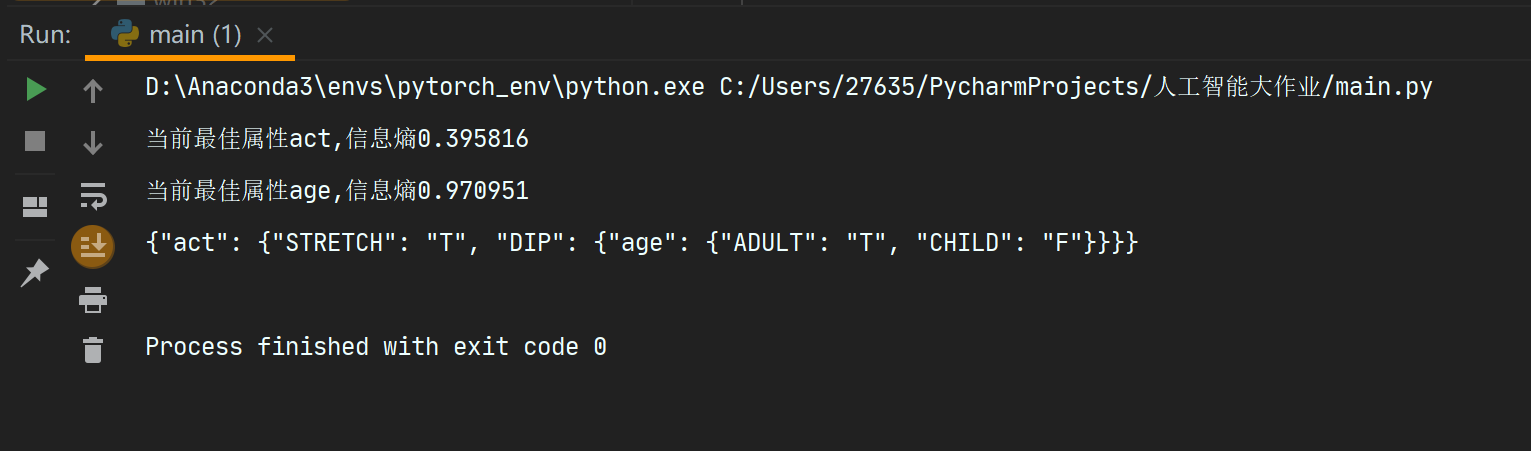Click the Process finished with exit code line

376,347
